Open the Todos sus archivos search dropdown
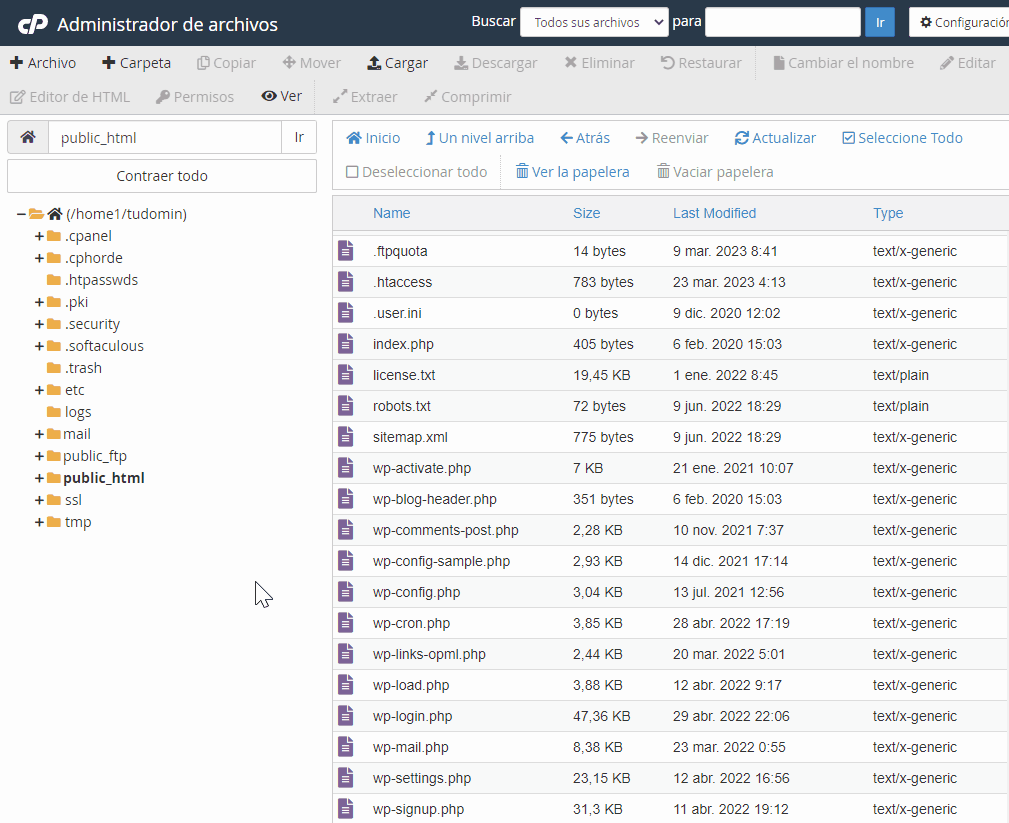This screenshot has width=1009, height=823. [594, 23]
